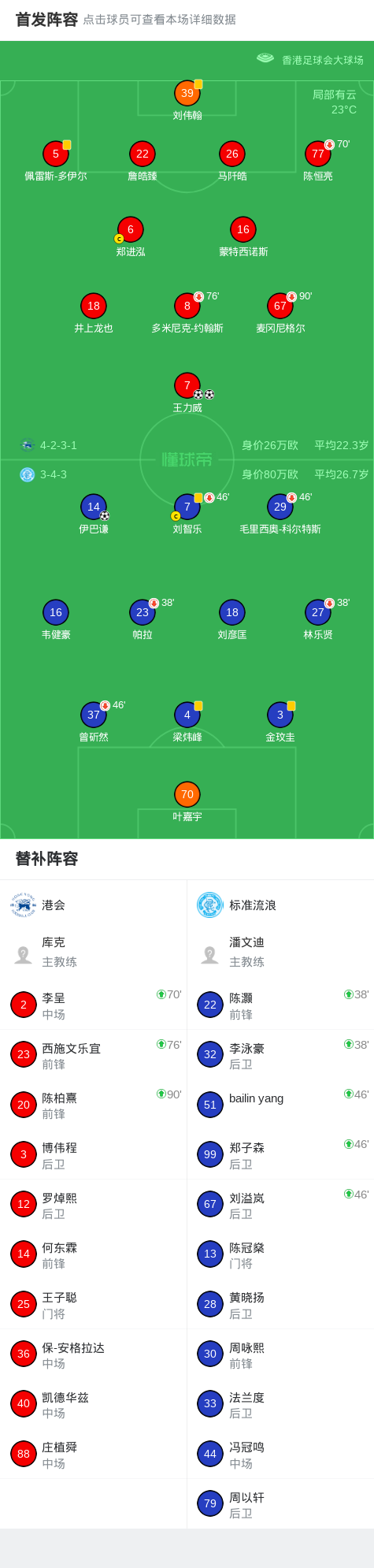Image resolution: width=374 pixels, height=1568 pixels.
Task: Tap the 3-4-3 formation label
Action: [x=54, y=474]
